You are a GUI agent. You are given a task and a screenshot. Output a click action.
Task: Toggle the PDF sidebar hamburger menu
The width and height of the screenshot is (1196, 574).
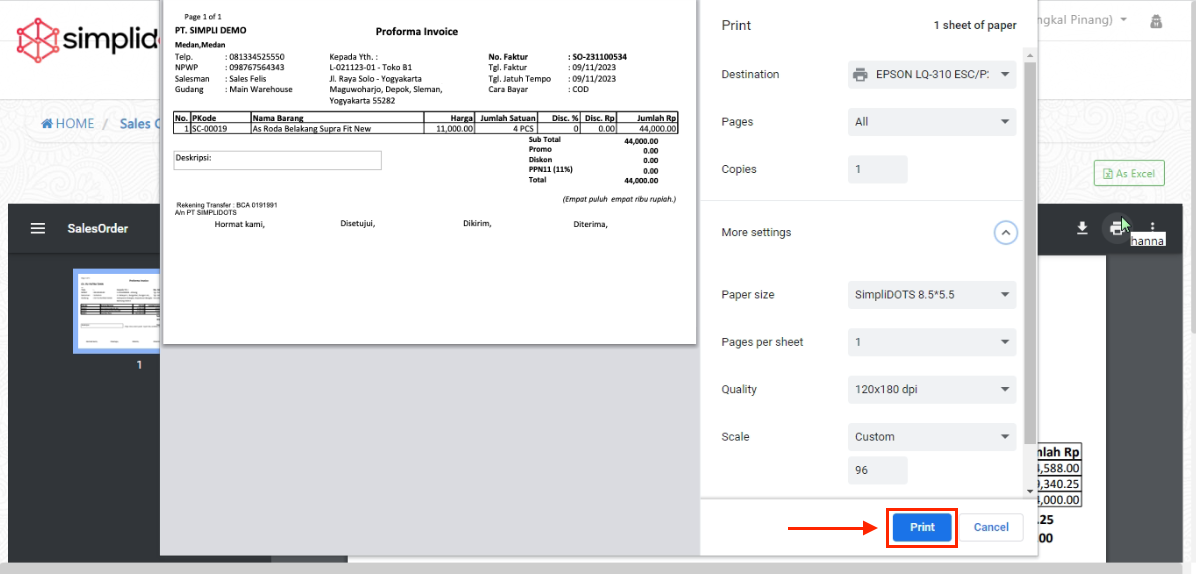[x=38, y=228]
